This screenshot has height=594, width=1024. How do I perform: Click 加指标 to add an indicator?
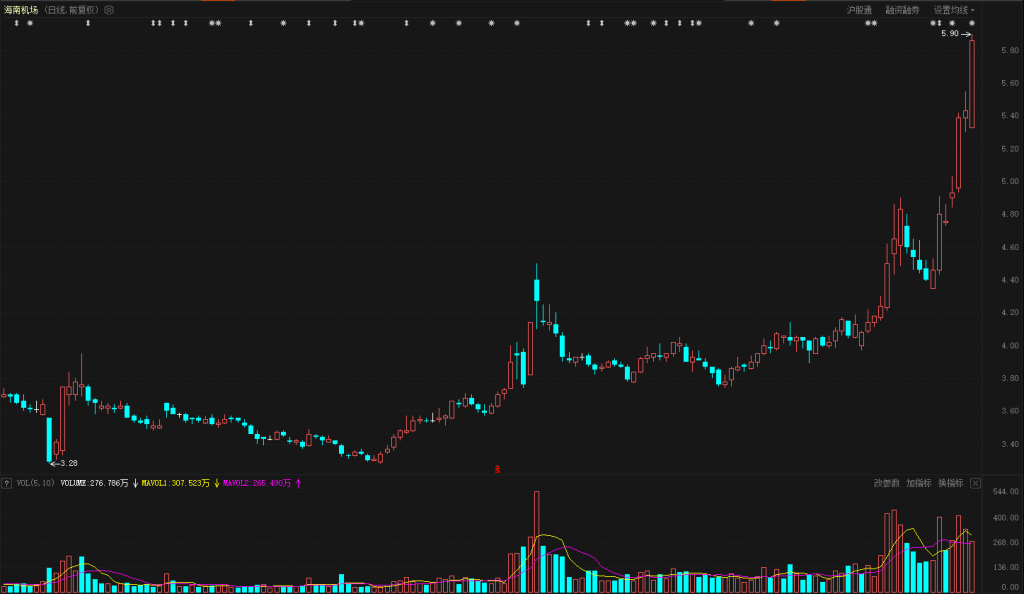tap(918, 483)
